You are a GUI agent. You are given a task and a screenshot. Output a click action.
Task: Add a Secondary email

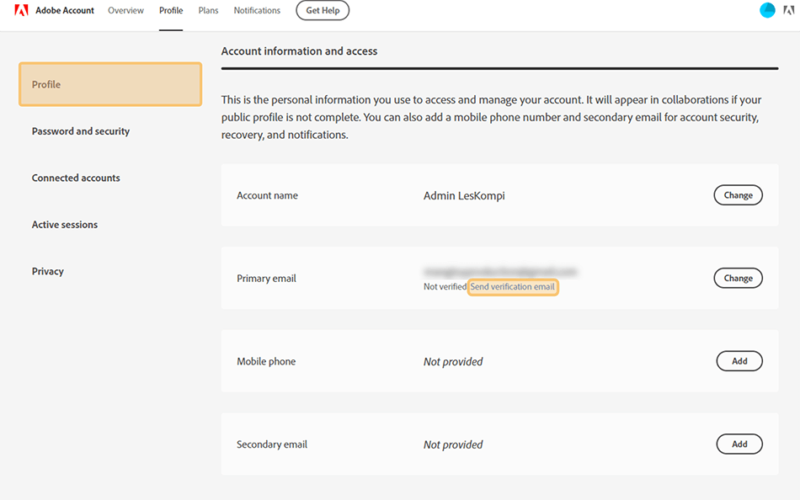pyautogui.click(x=739, y=444)
